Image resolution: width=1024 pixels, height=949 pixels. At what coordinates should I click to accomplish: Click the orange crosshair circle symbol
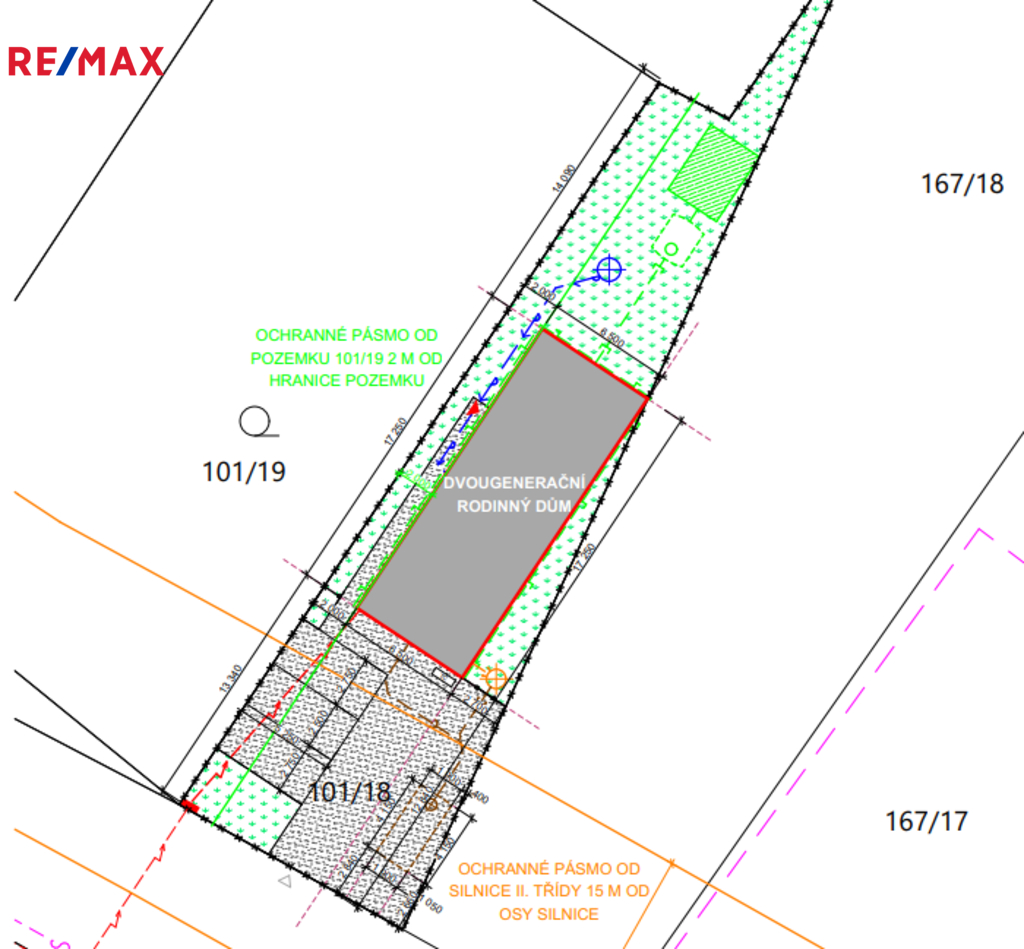pyautogui.click(x=494, y=679)
